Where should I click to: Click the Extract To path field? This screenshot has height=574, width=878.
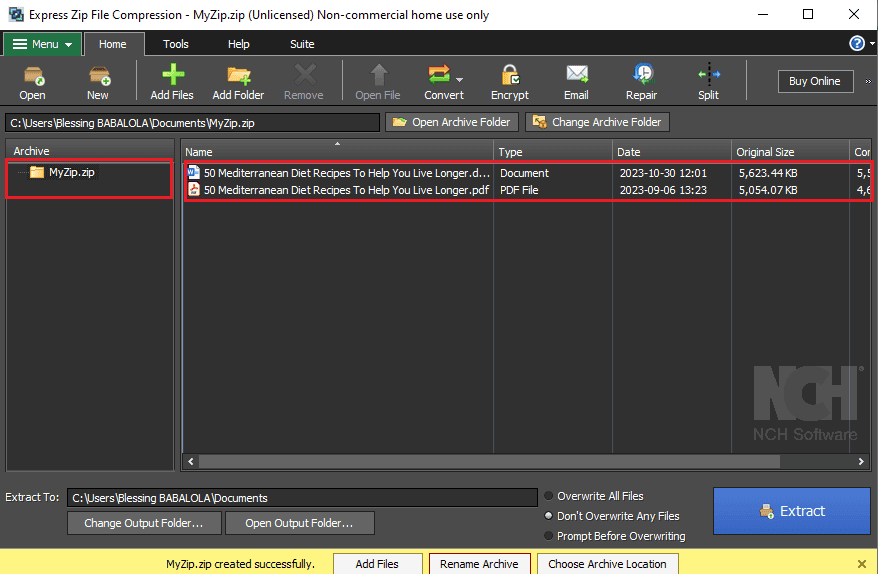302,498
